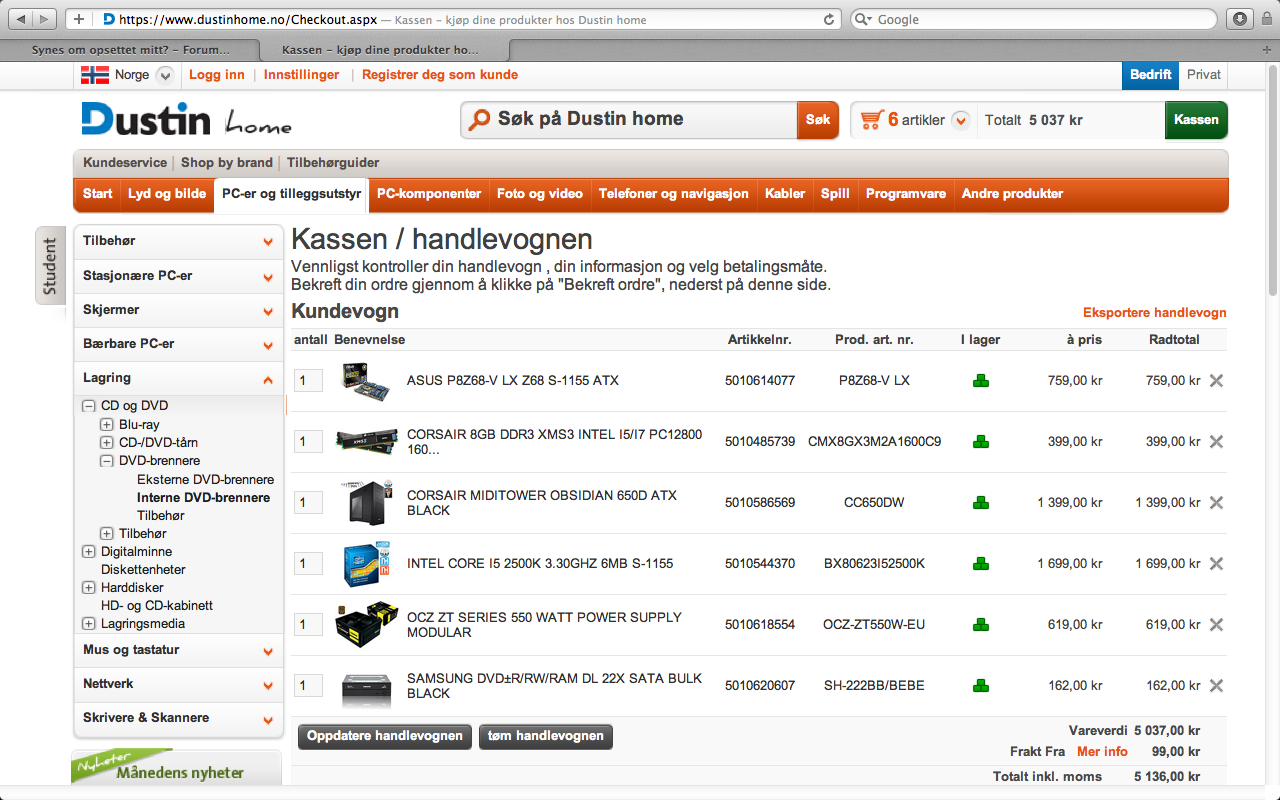
Task: Add bookmark with plus button
Action: tap(79, 19)
